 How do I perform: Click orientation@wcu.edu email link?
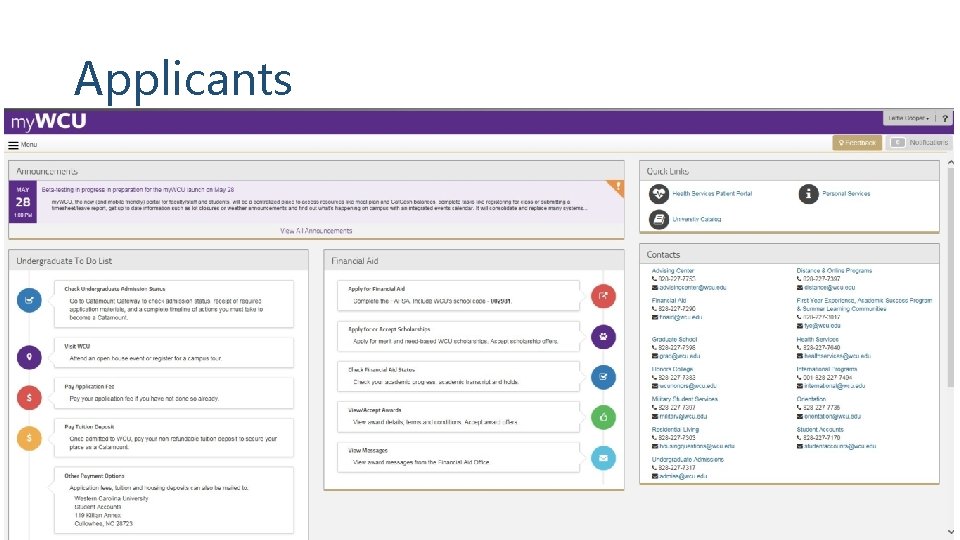pos(832,416)
